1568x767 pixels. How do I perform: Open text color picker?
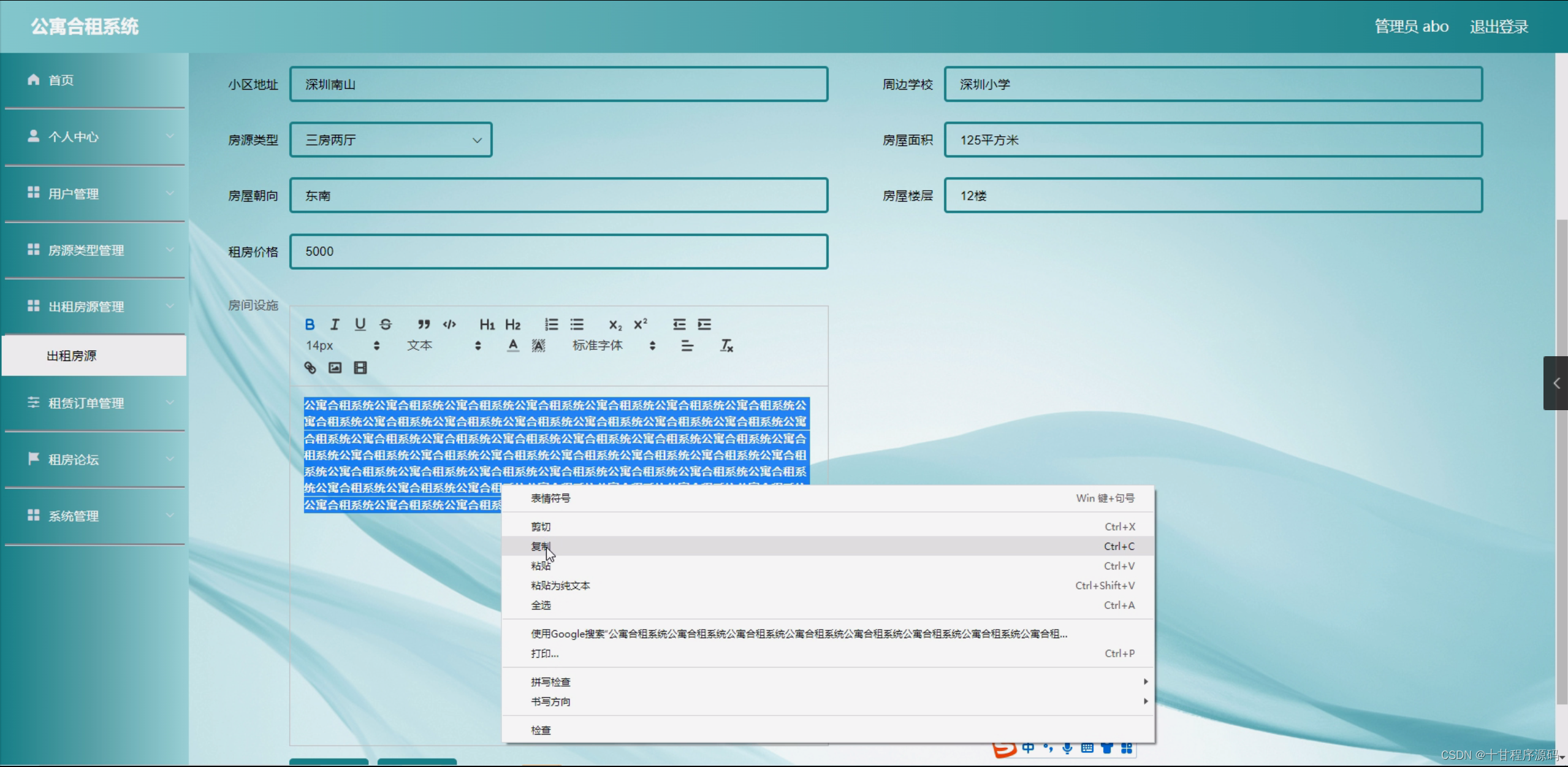pos(513,346)
